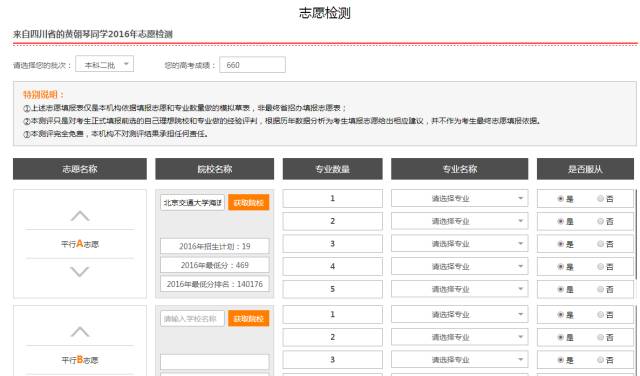Click the 获取院校 button for 平行B志愿
This screenshot has width=640, height=376.
pos(249,318)
